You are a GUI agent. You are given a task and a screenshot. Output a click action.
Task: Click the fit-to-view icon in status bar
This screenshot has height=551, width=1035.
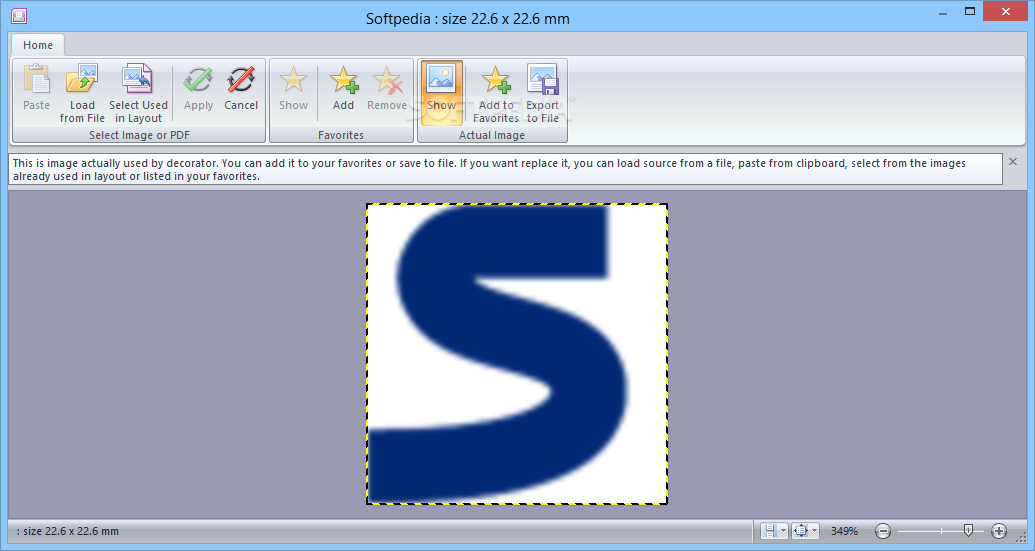coord(801,531)
